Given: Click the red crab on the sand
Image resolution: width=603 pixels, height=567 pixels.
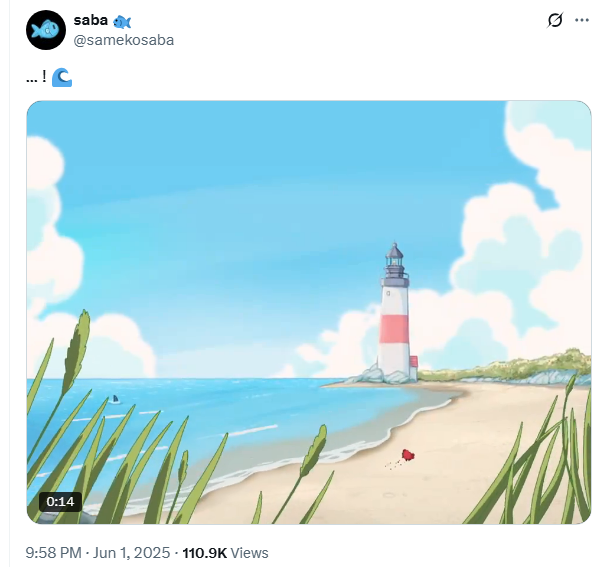Looking at the screenshot, I should click(408, 455).
